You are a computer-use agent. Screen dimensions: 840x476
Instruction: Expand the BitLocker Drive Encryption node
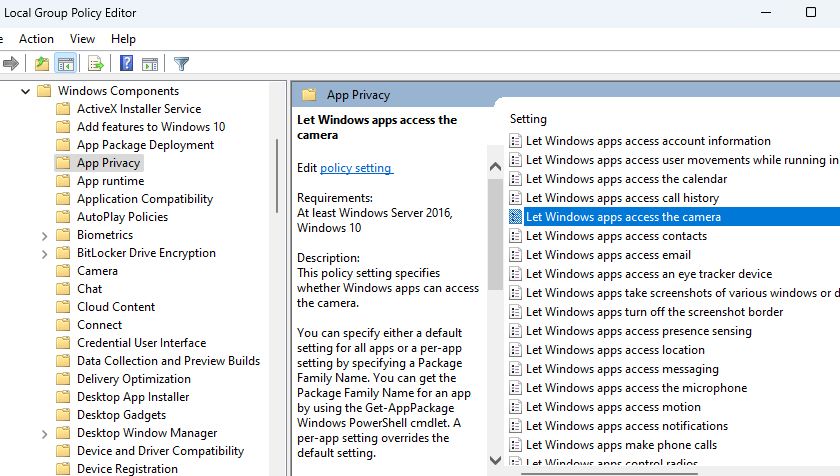coord(44,253)
